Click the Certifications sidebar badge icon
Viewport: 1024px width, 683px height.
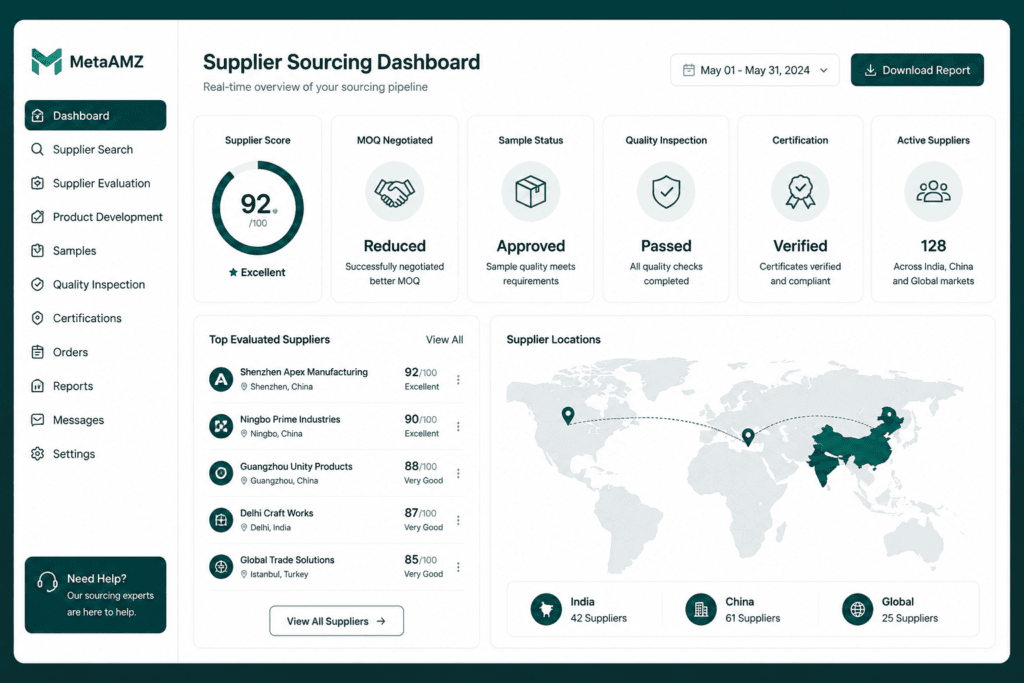[37, 318]
